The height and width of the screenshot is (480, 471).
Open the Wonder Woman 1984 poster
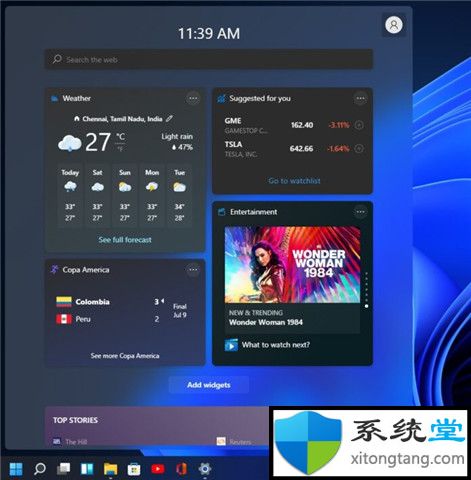[x=292, y=264]
